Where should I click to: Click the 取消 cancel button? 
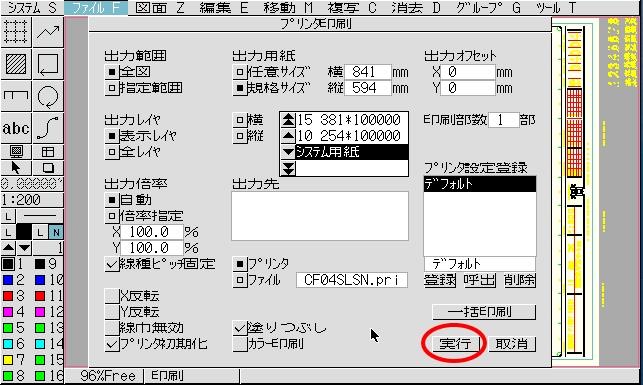512,344
